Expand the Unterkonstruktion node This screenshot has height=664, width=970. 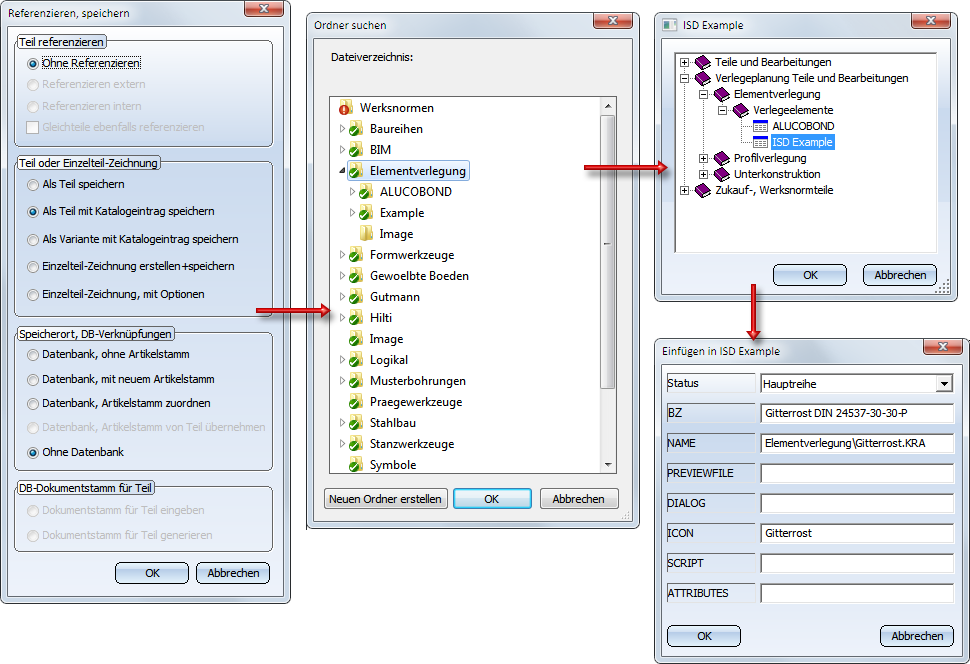tap(703, 175)
